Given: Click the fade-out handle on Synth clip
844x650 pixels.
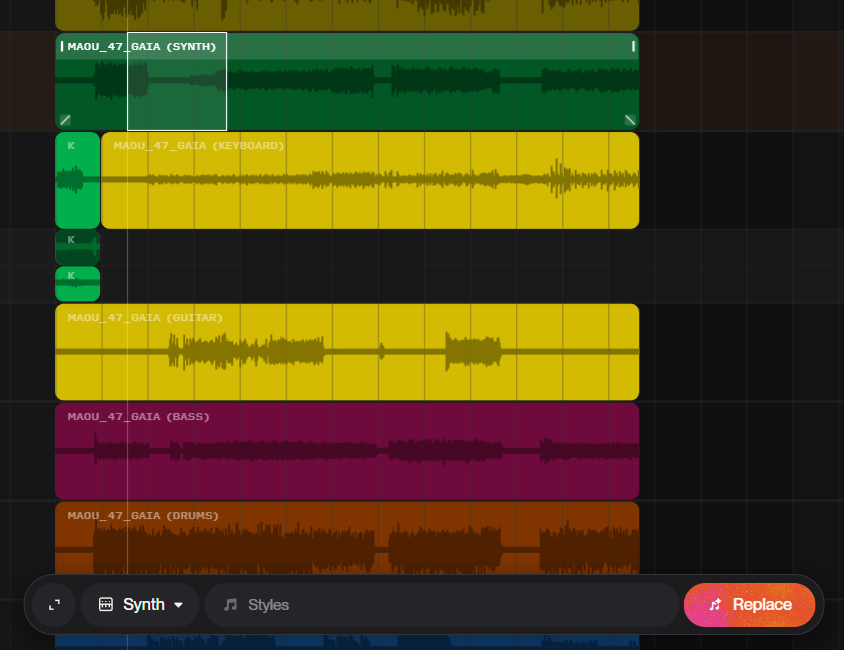Looking at the screenshot, I should [x=629, y=120].
